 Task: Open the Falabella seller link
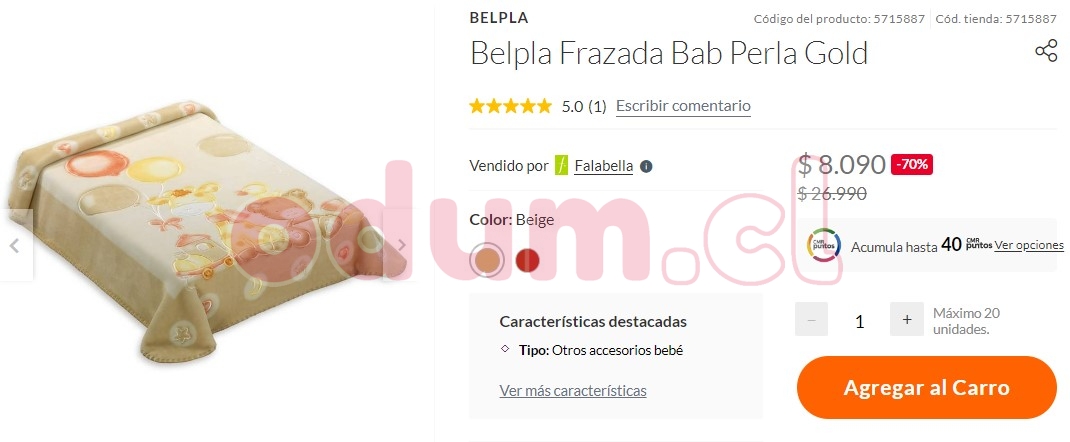click(603, 166)
